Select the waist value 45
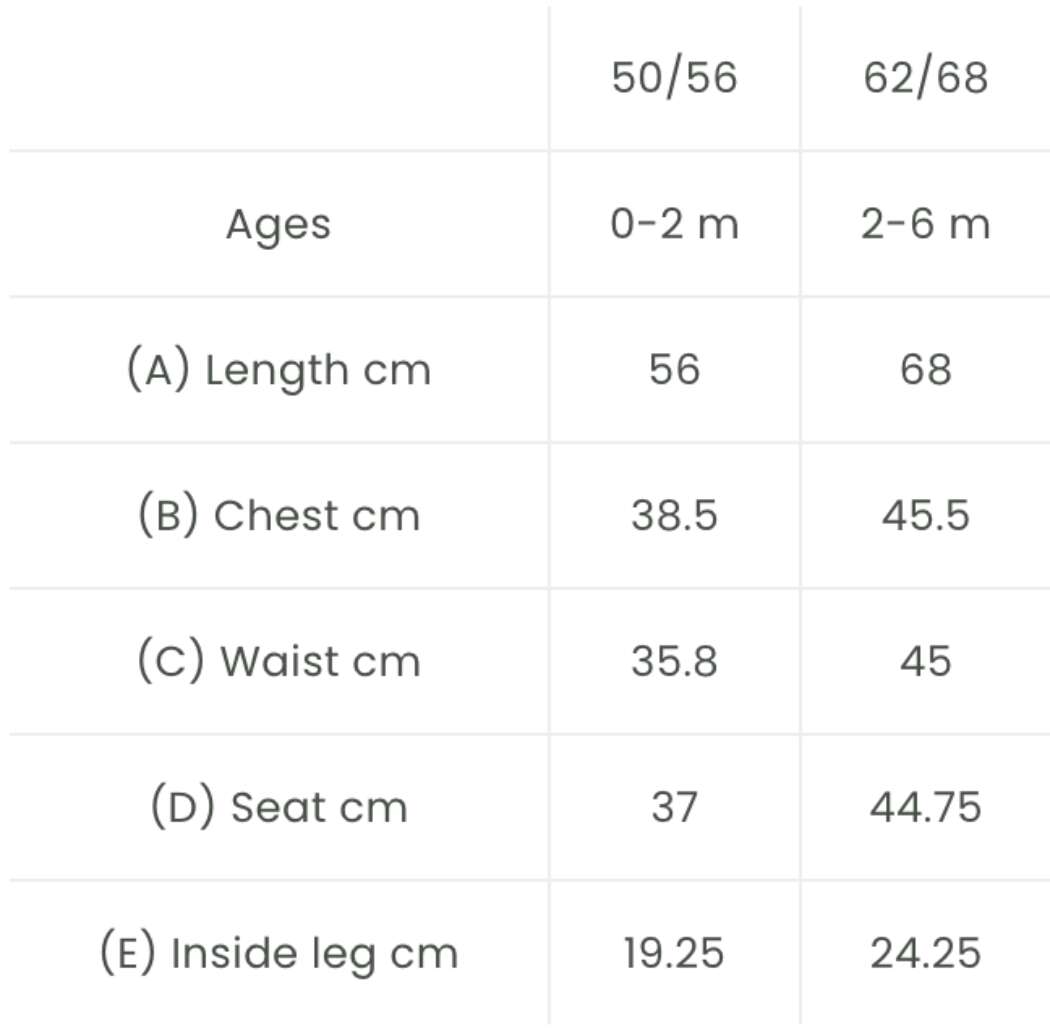 [925, 661]
